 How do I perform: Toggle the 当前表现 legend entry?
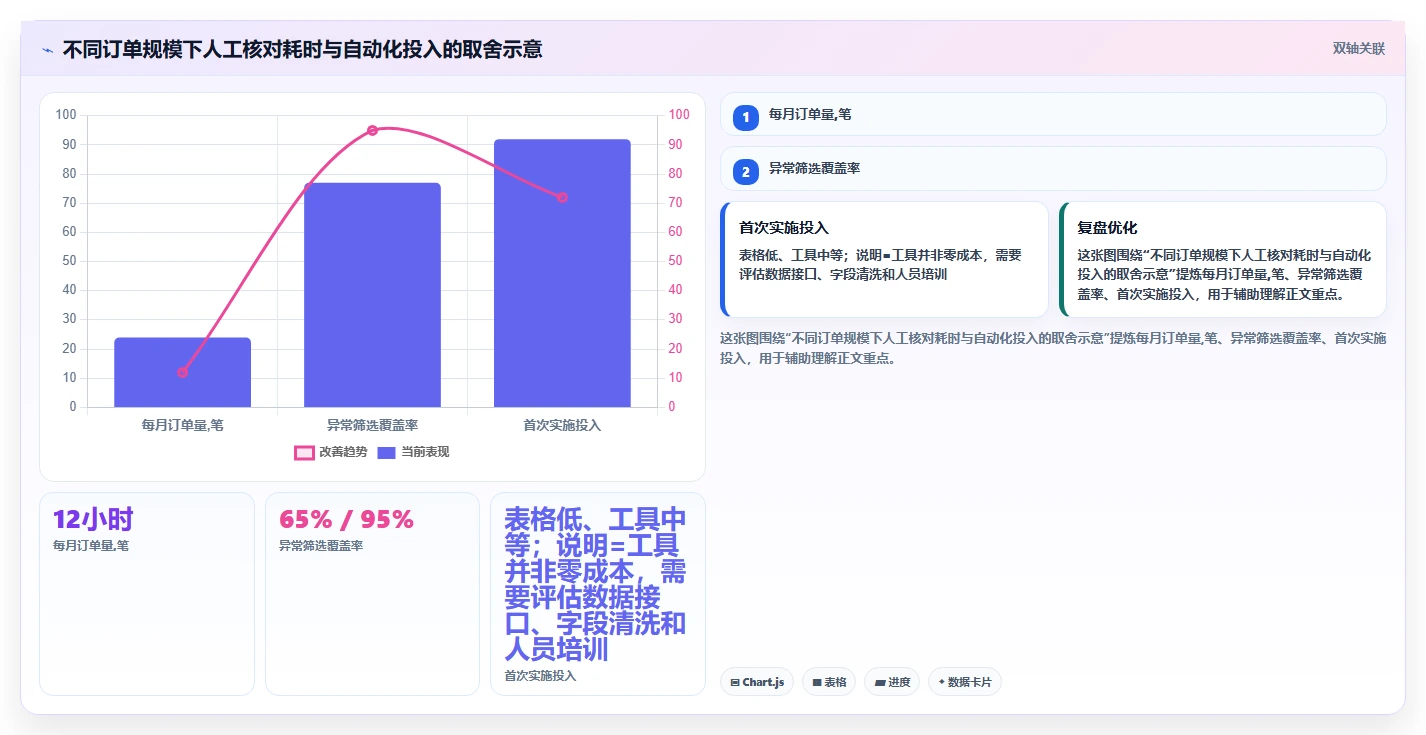coord(413,452)
